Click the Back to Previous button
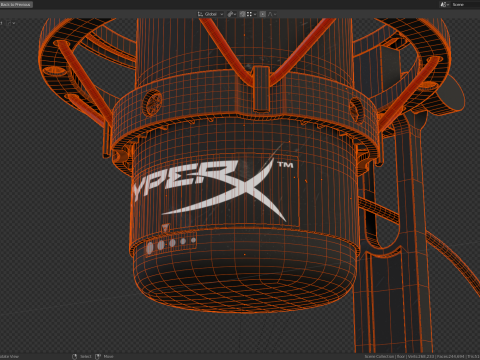The height and width of the screenshot is (360, 480). click(16, 4)
